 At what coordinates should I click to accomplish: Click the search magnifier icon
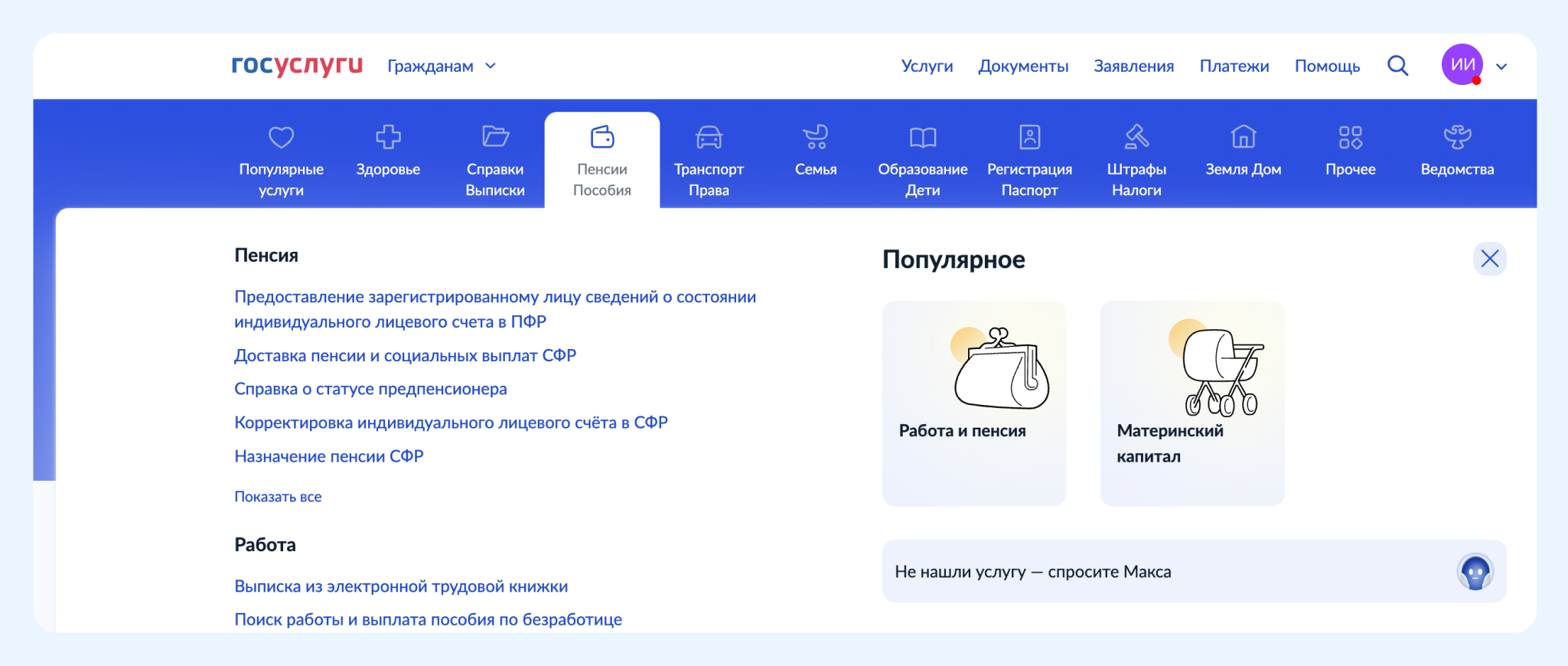pos(1397,66)
